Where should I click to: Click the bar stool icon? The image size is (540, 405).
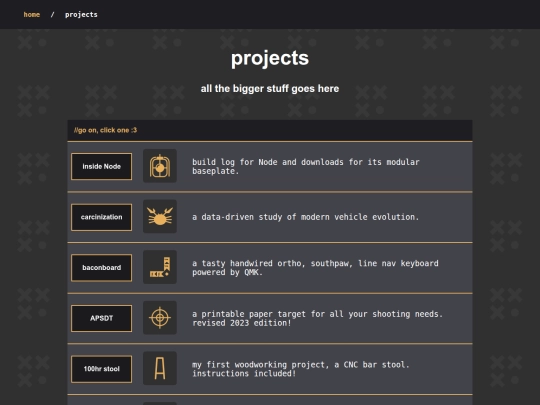pos(160,368)
